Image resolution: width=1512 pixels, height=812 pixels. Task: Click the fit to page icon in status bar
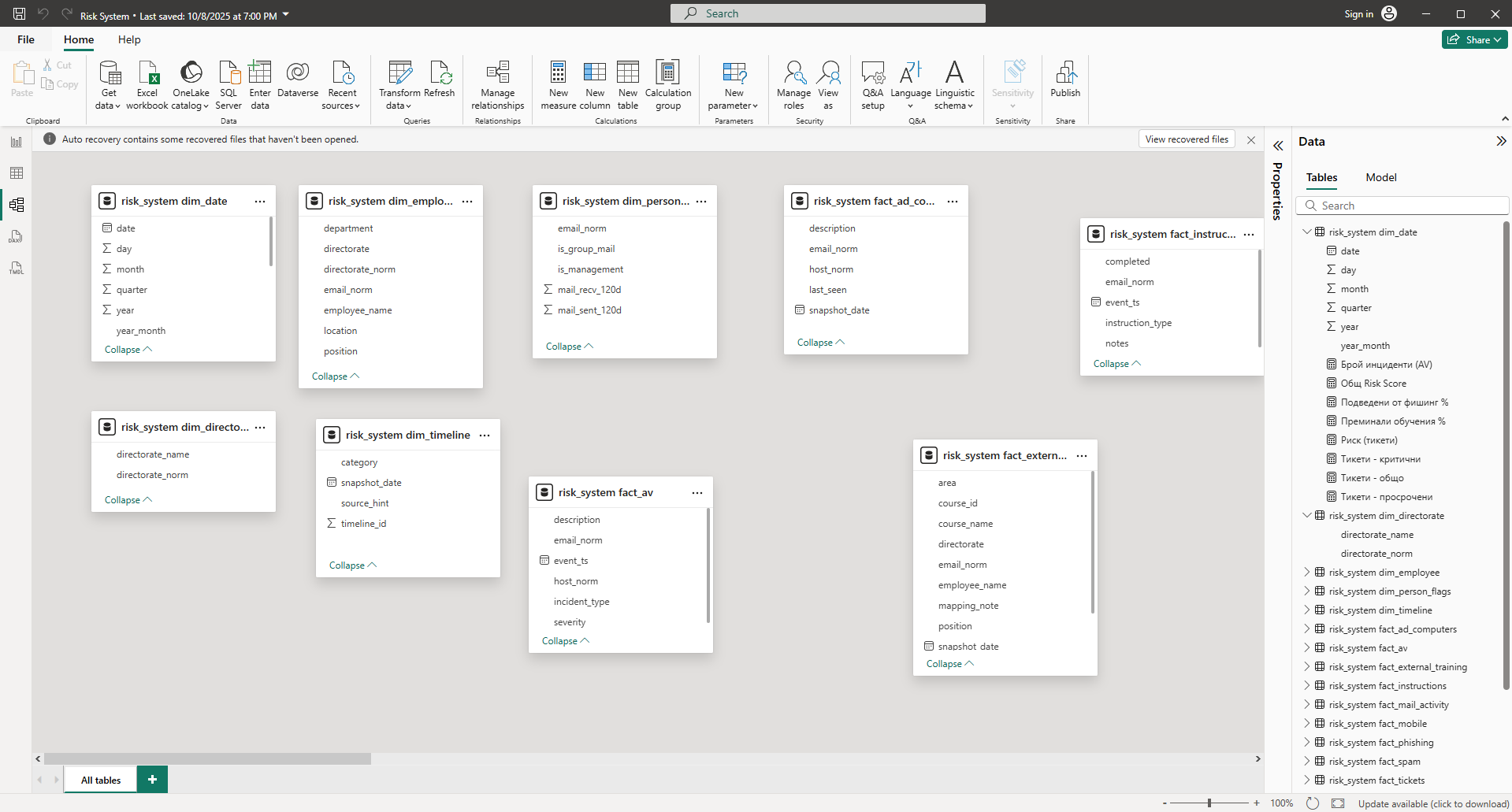(1338, 803)
